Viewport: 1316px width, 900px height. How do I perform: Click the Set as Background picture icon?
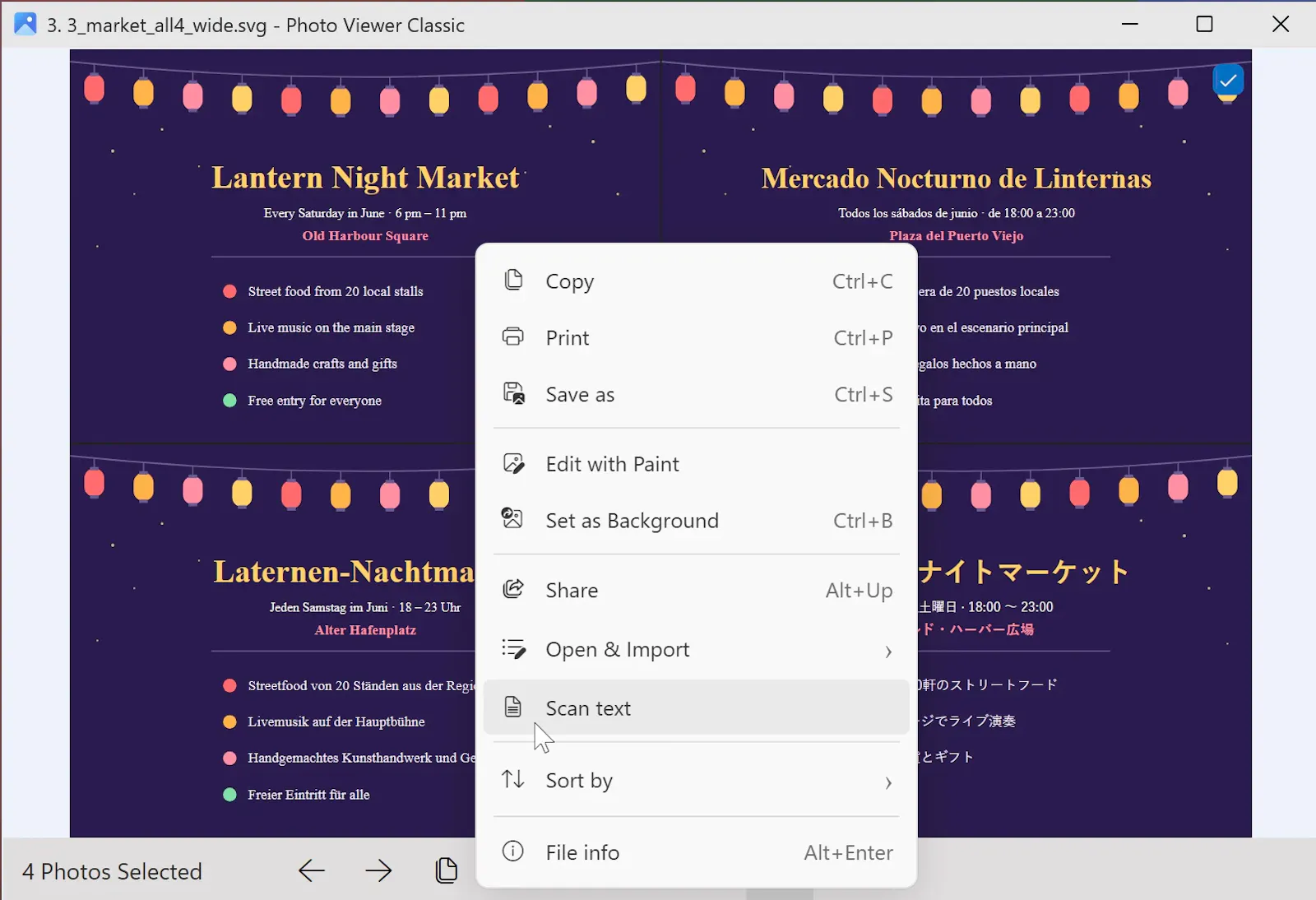click(x=513, y=519)
